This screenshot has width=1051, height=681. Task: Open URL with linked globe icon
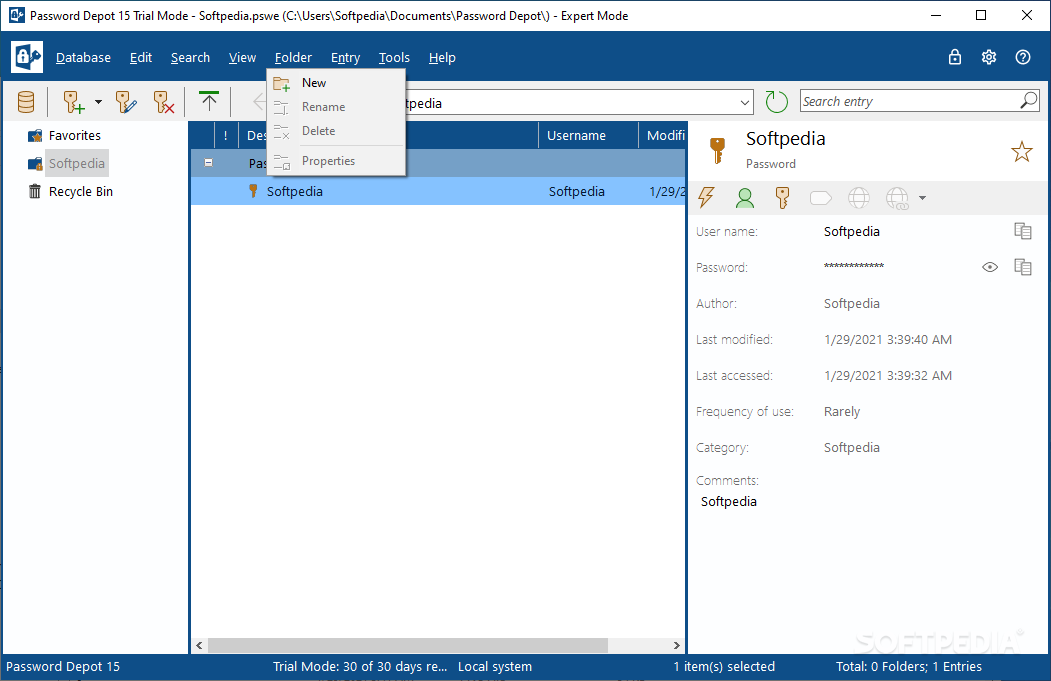pyautogui.click(x=898, y=198)
